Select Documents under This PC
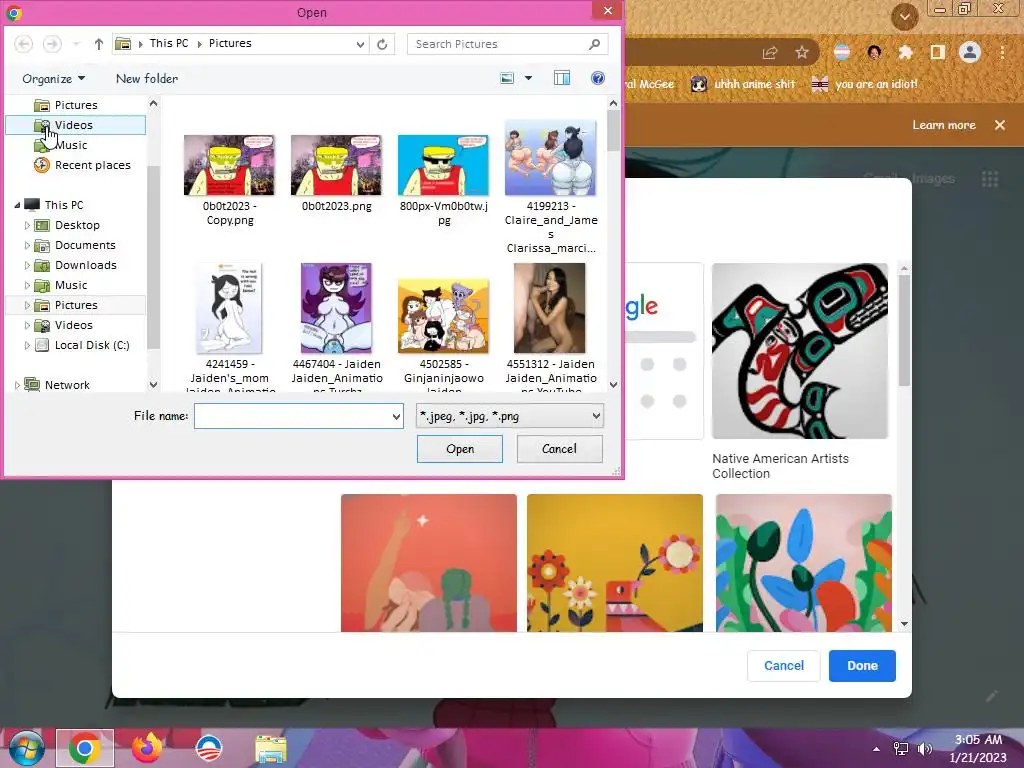 75,245
